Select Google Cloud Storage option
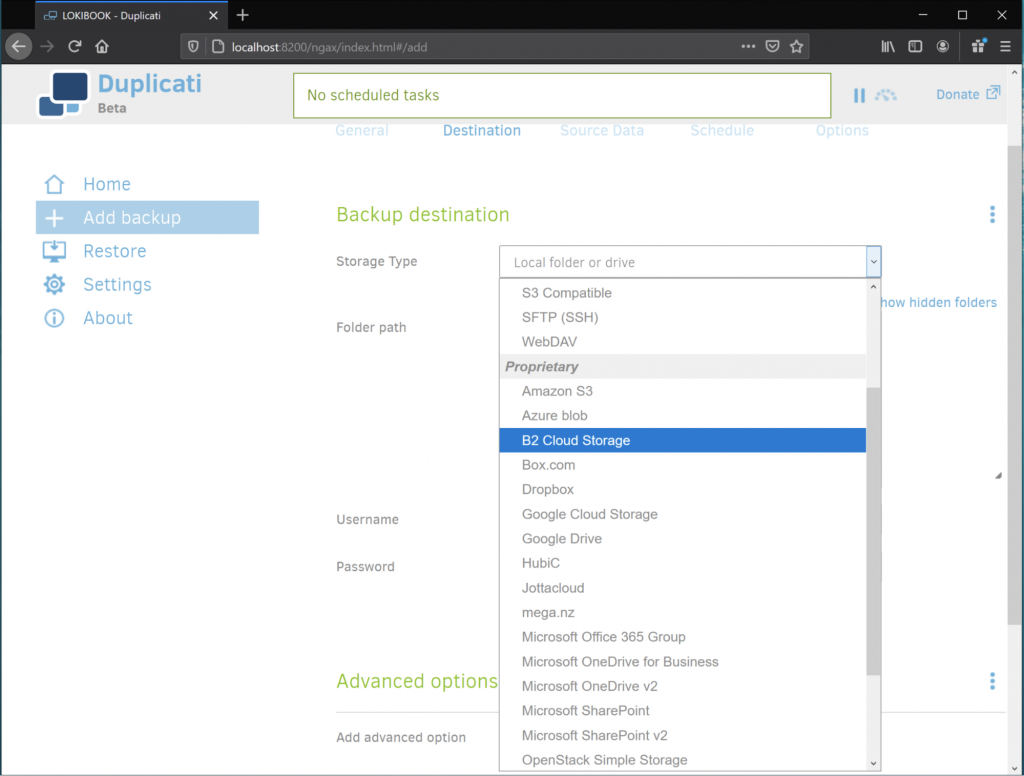1024x776 pixels. [x=682, y=514]
